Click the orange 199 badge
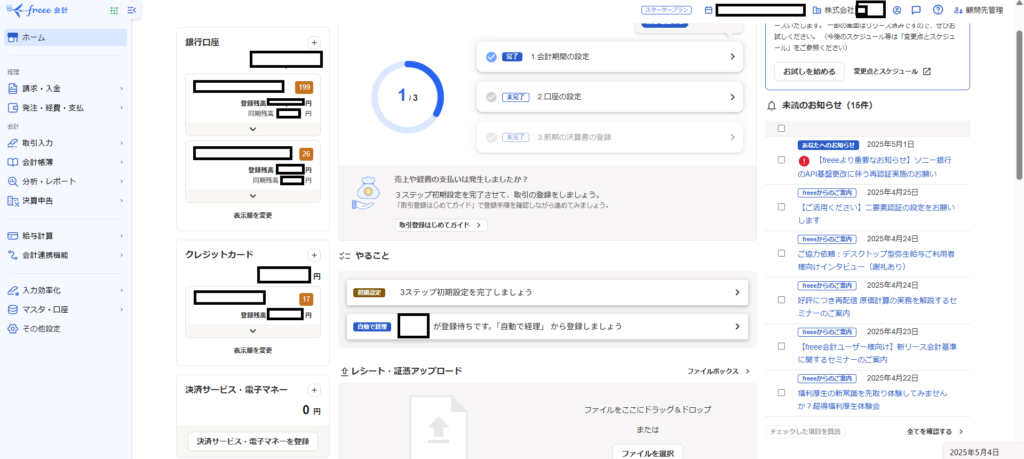The width and height of the screenshot is (1024, 459). click(x=304, y=87)
